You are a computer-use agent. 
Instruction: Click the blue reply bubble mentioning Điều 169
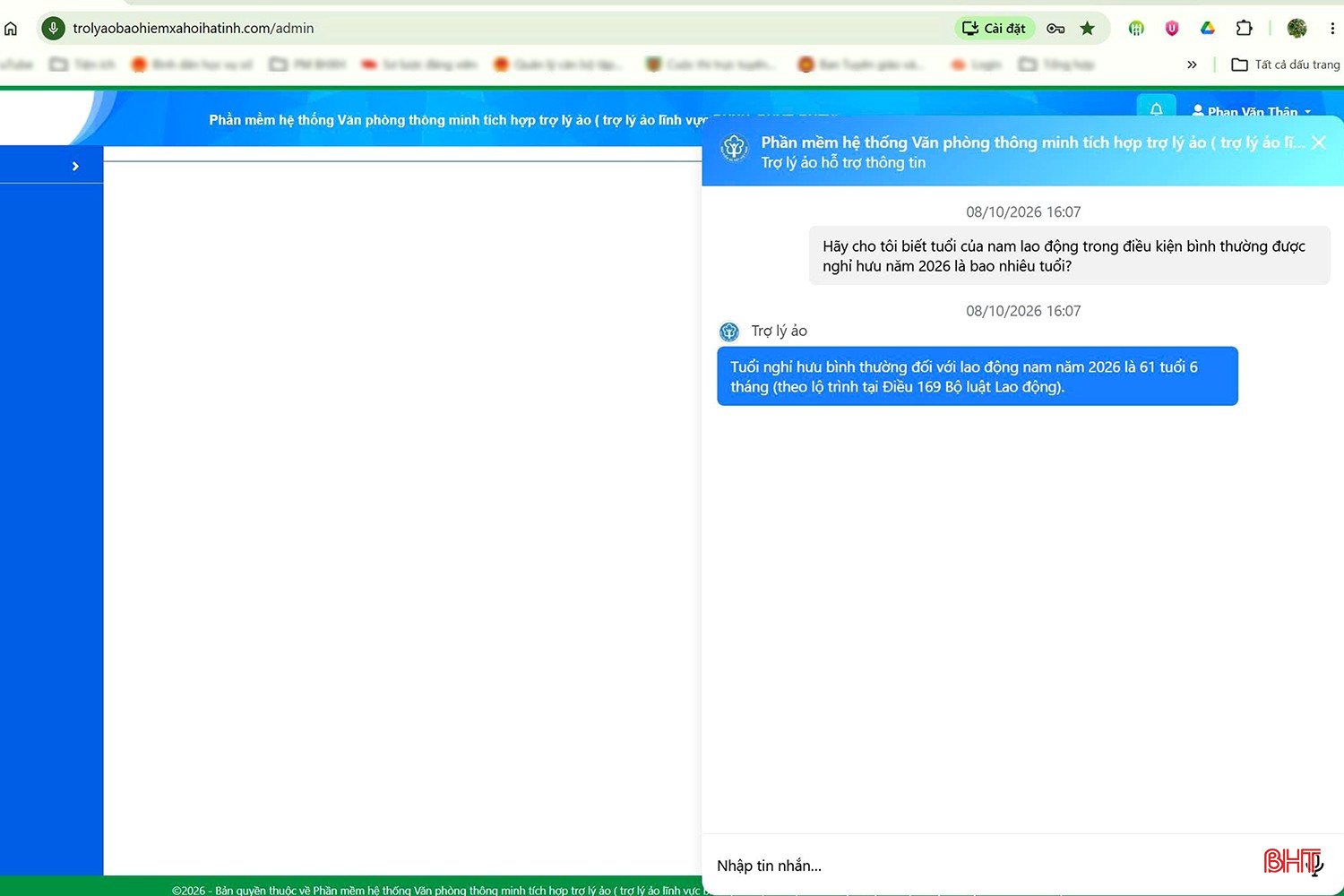tap(977, 376)
